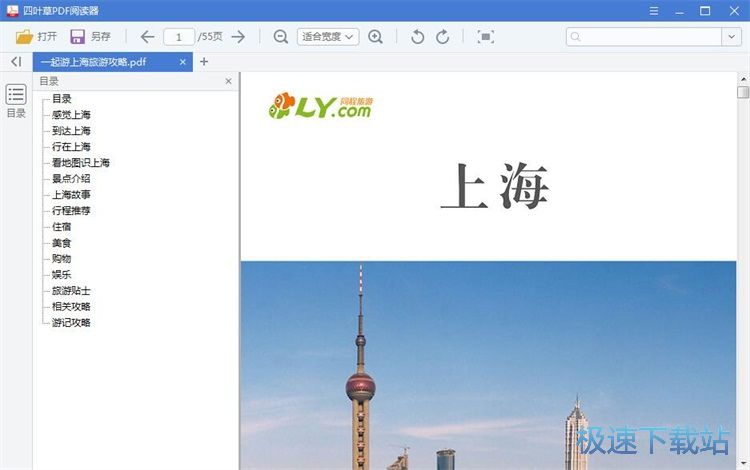Click the search text box
The image size is (750, 470).
click(x=644, y=37)
